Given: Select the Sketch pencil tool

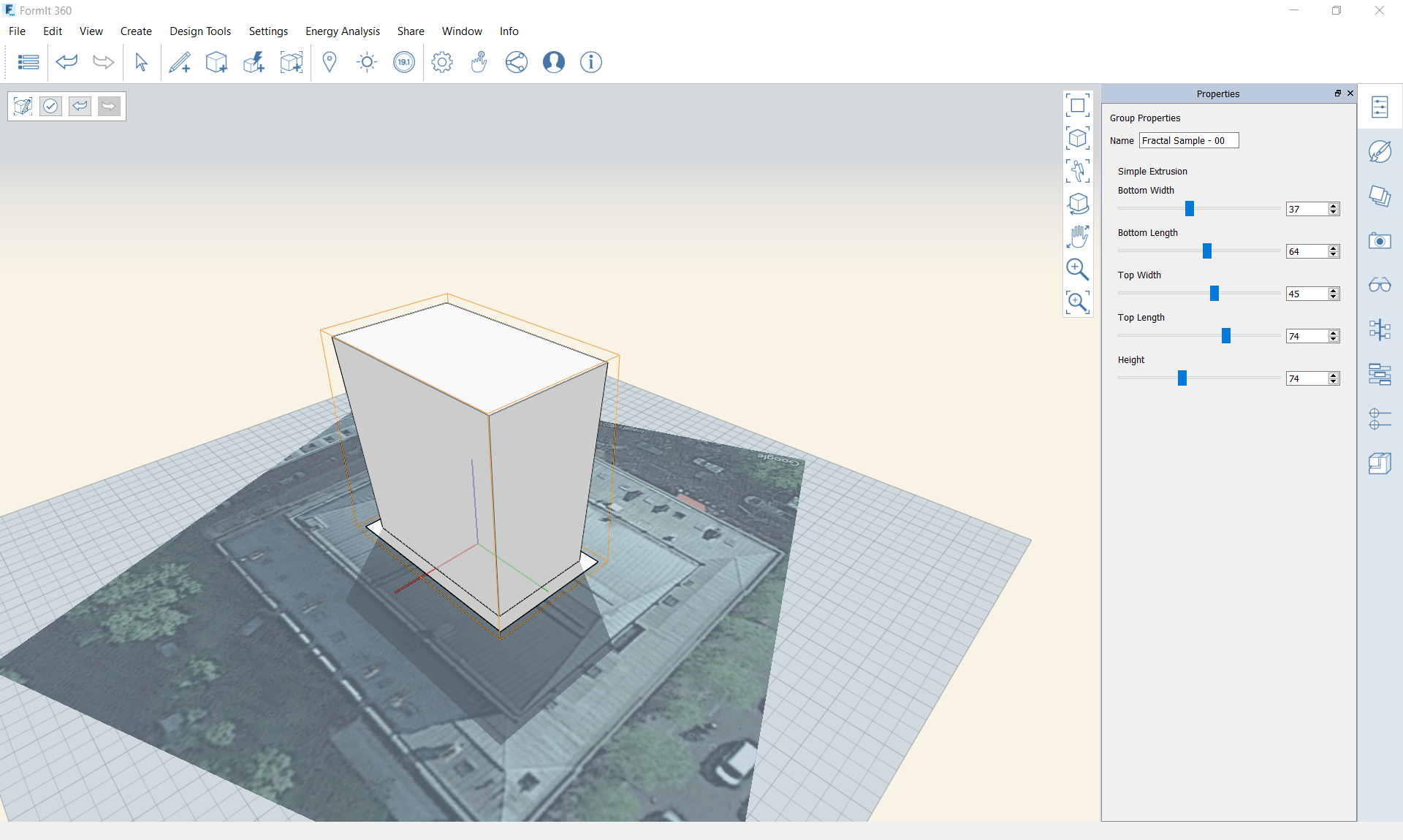Looking at the screenshot, I should click(180, 62).
